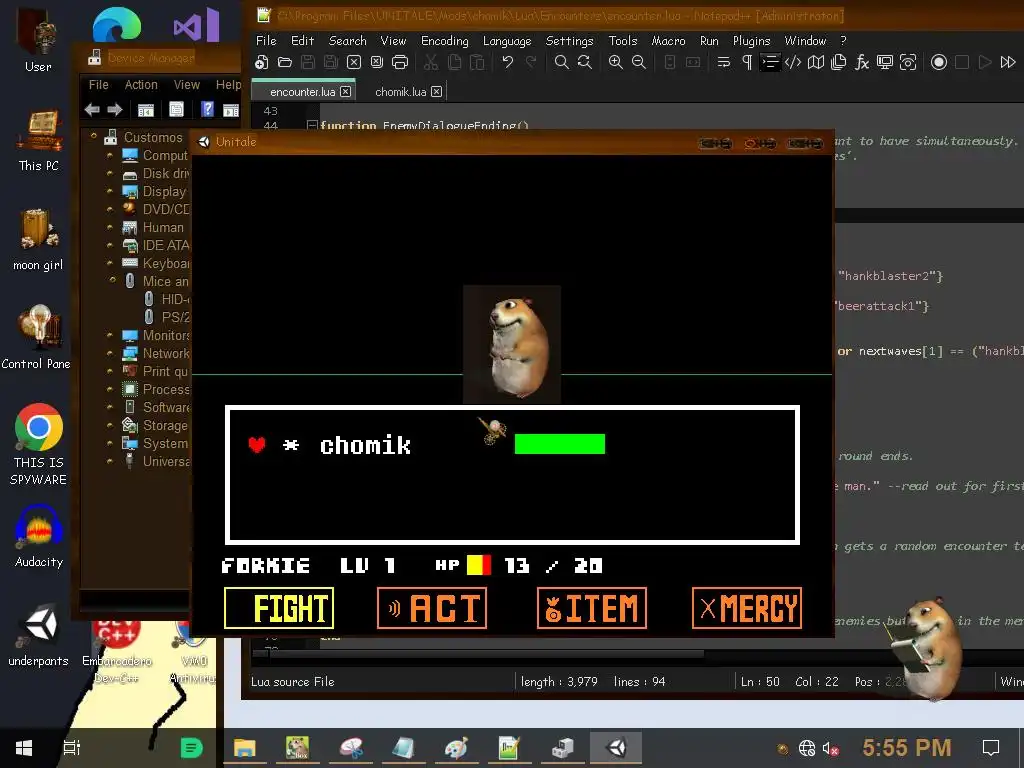Open the File menu in Notepad++
The width and height of the screenshot is (1024, 768).
[x=266, y=40]
